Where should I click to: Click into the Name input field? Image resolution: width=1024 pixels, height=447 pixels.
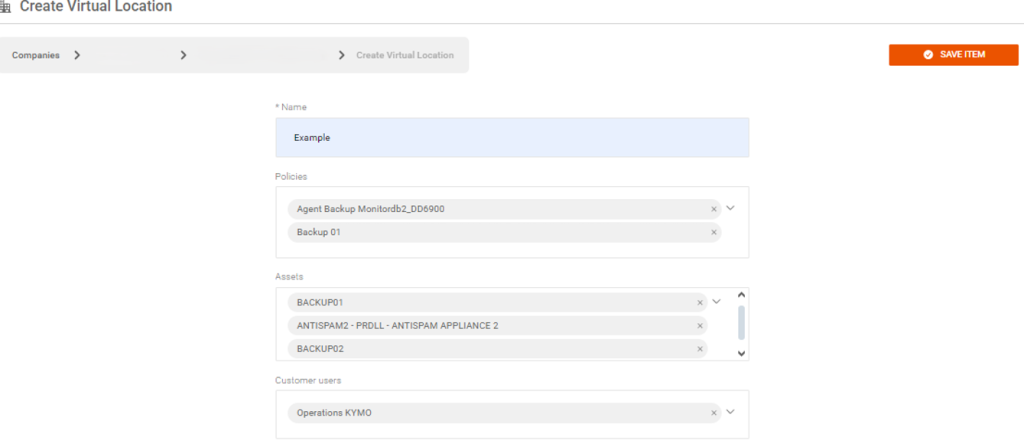511,138
